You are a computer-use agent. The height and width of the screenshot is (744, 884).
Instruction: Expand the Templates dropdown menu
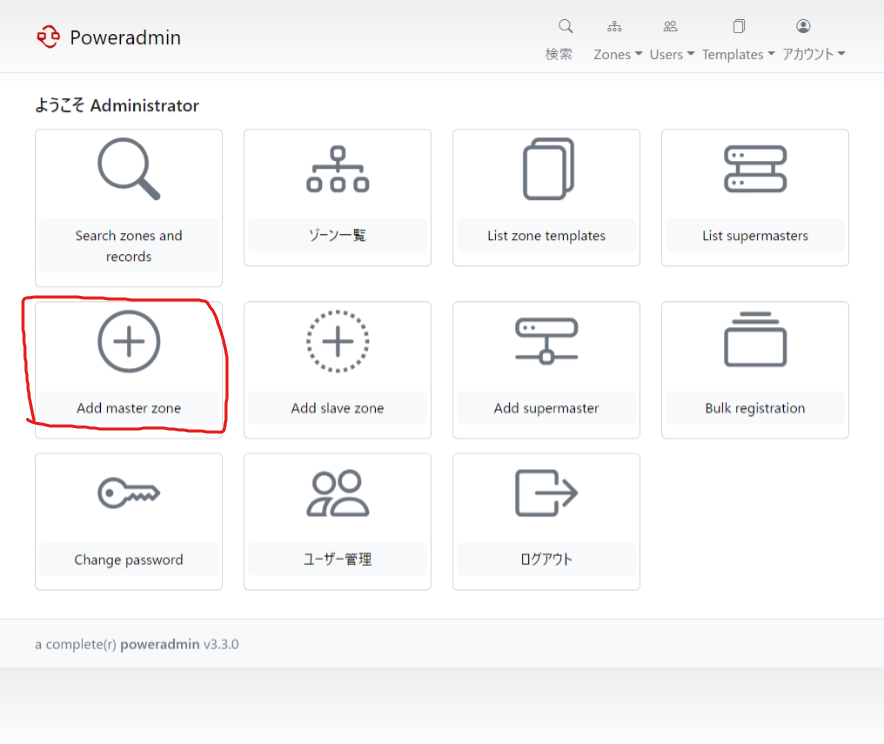click(x=739, y=54)
